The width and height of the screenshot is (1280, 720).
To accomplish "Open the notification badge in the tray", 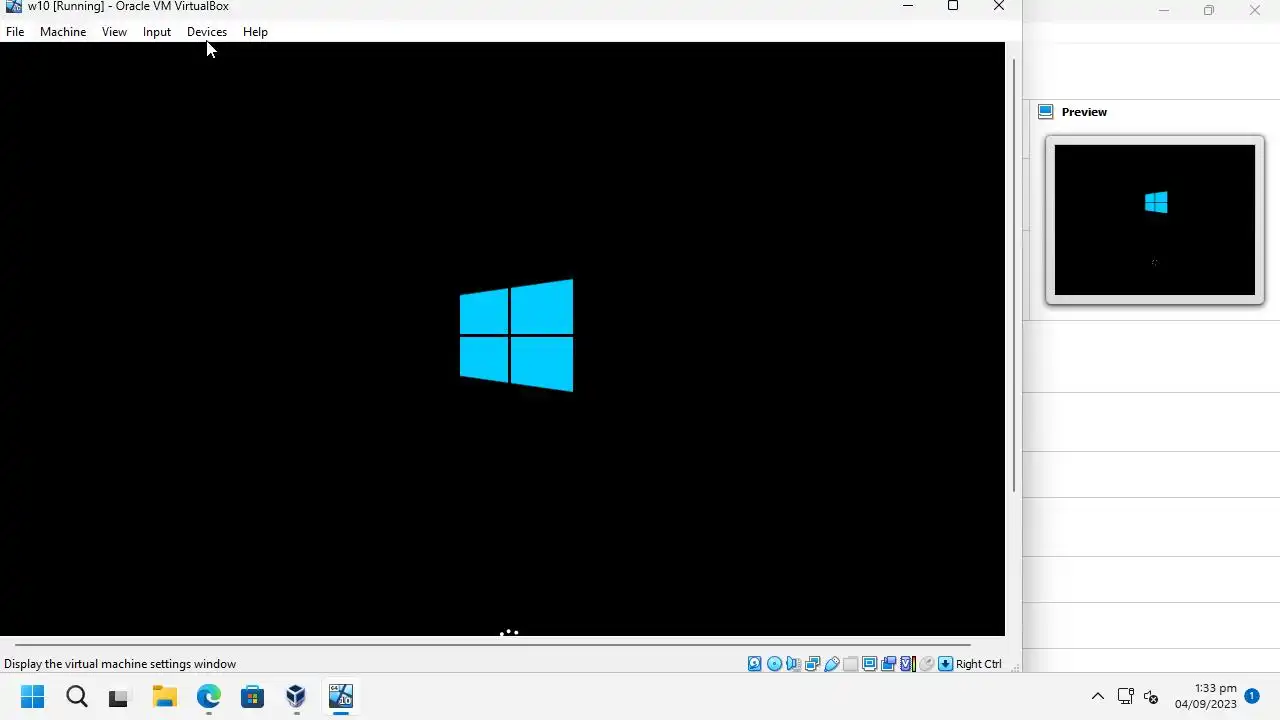I will [1252, 695].
